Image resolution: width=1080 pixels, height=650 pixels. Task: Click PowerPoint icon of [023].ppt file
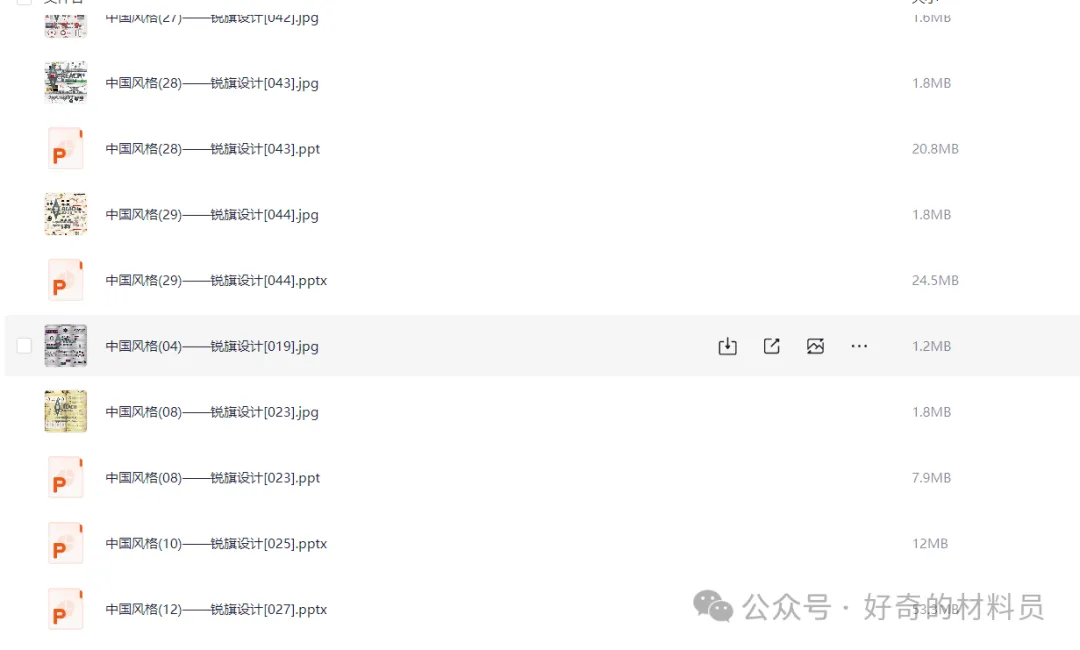click(x=65, y=478)
